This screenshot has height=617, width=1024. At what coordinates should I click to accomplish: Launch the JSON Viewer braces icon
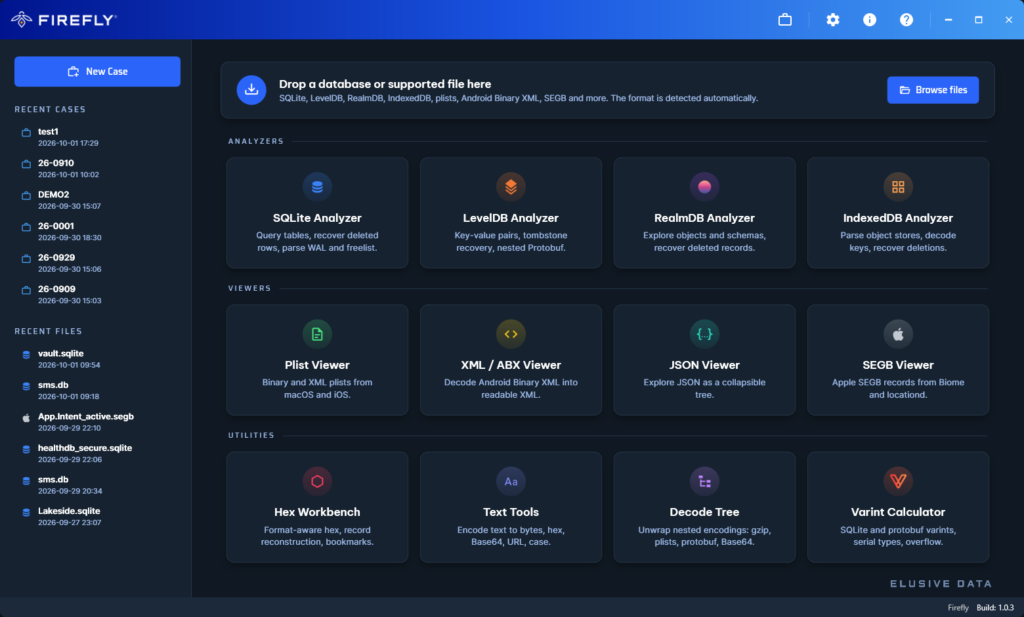tap(704, 334)
